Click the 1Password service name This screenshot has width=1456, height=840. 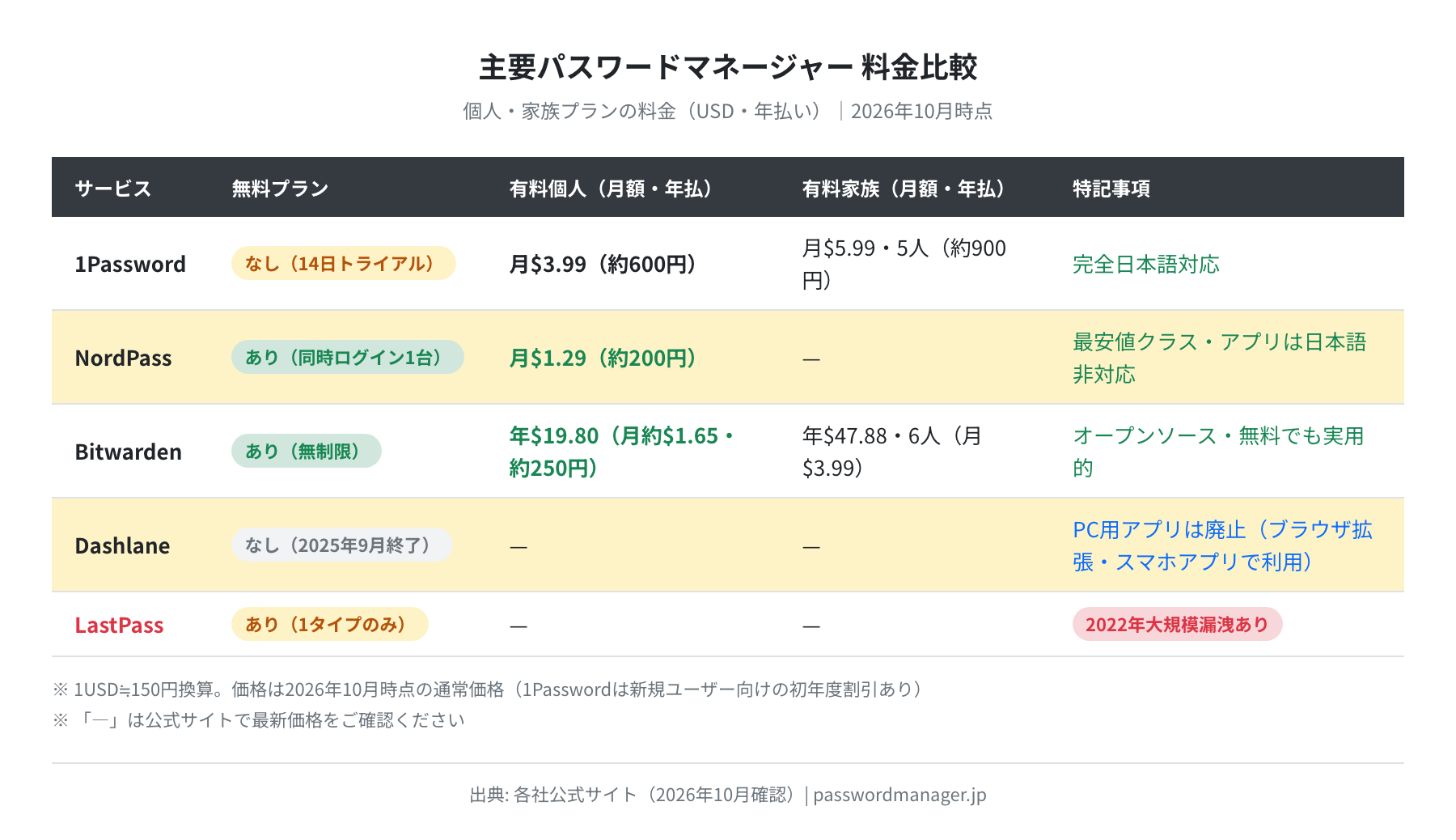click(x=130, y=264)
